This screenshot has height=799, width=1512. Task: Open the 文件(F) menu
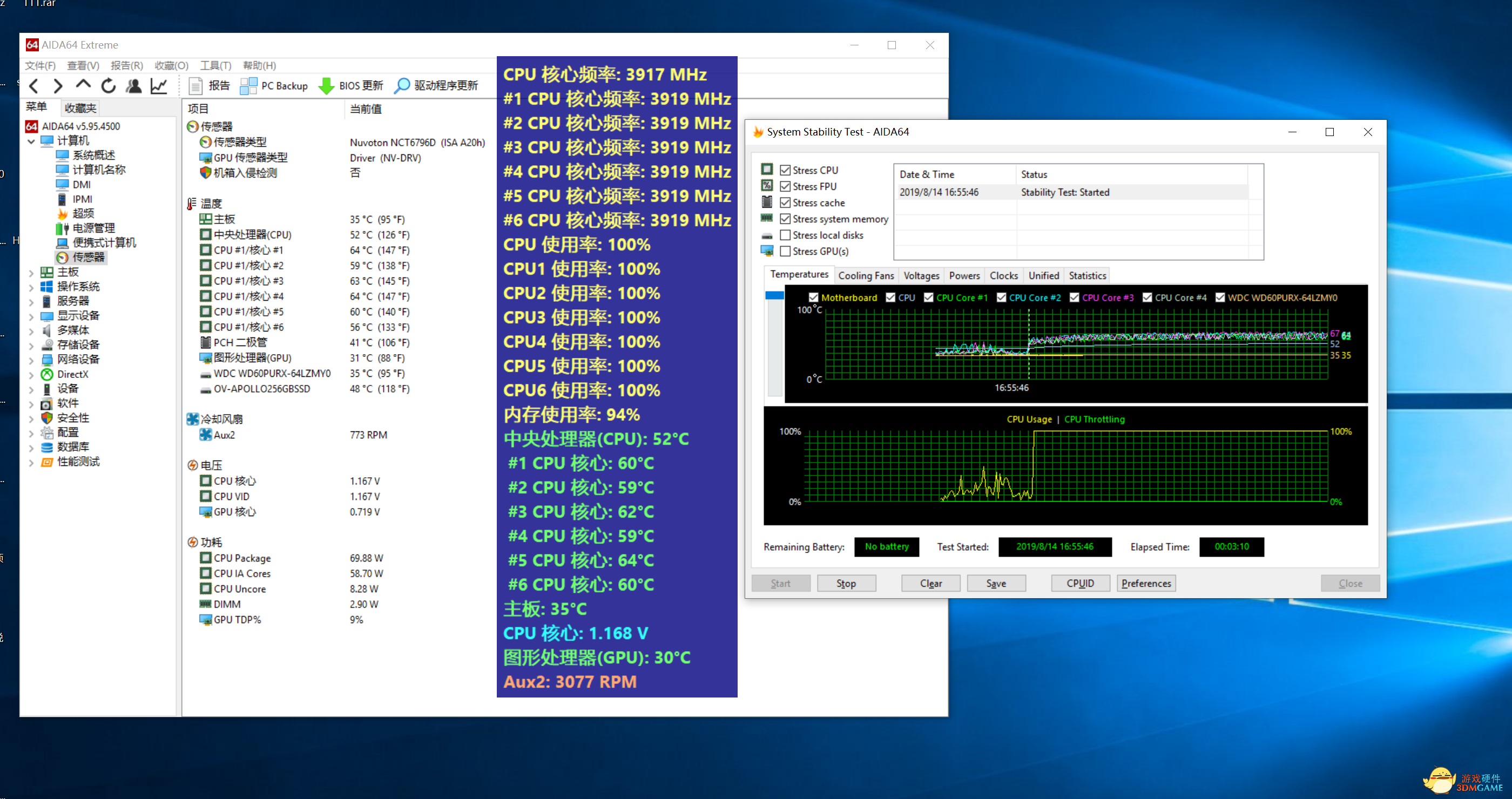[40, 65]
